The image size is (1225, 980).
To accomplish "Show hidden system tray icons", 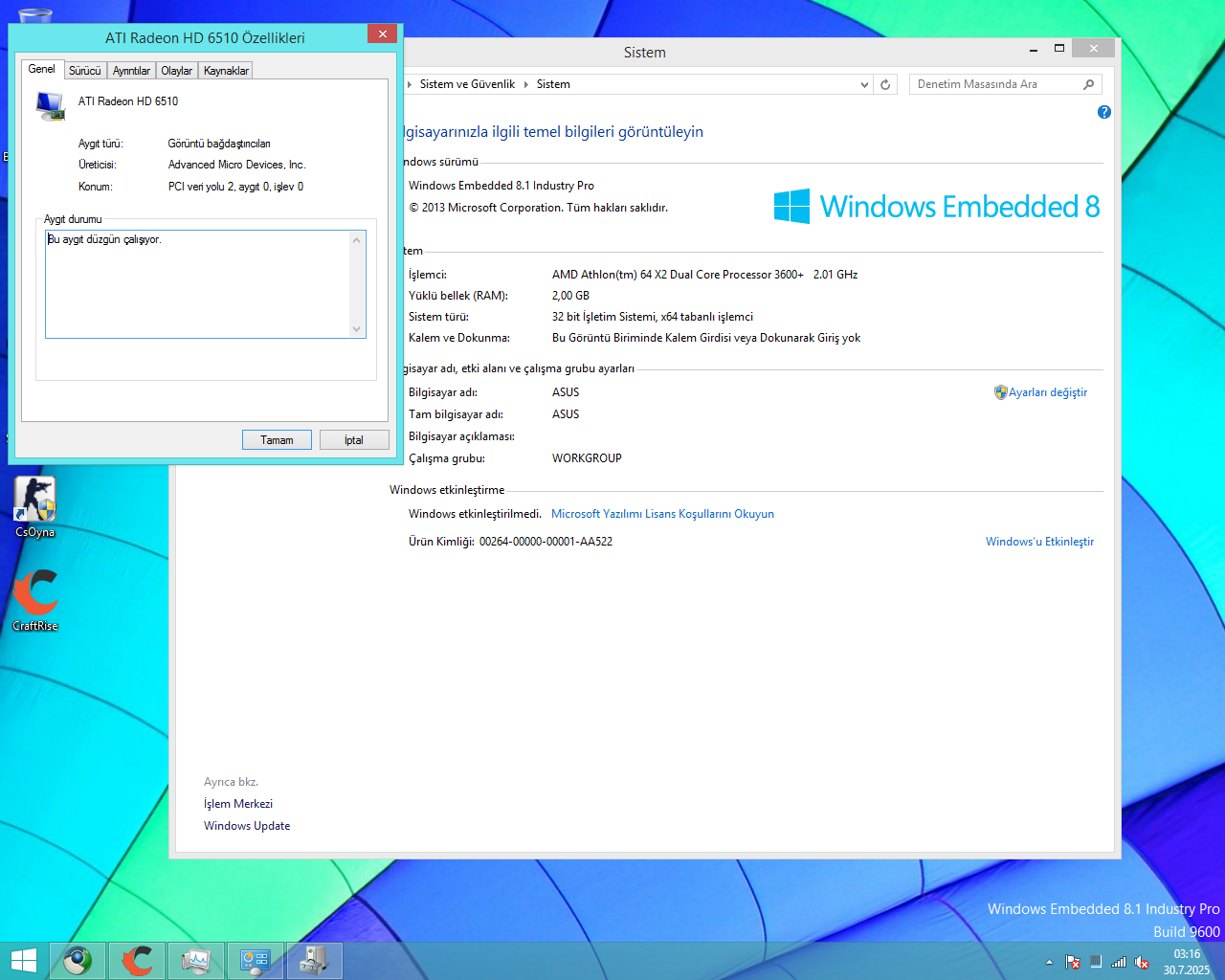I will point(1049,963).
